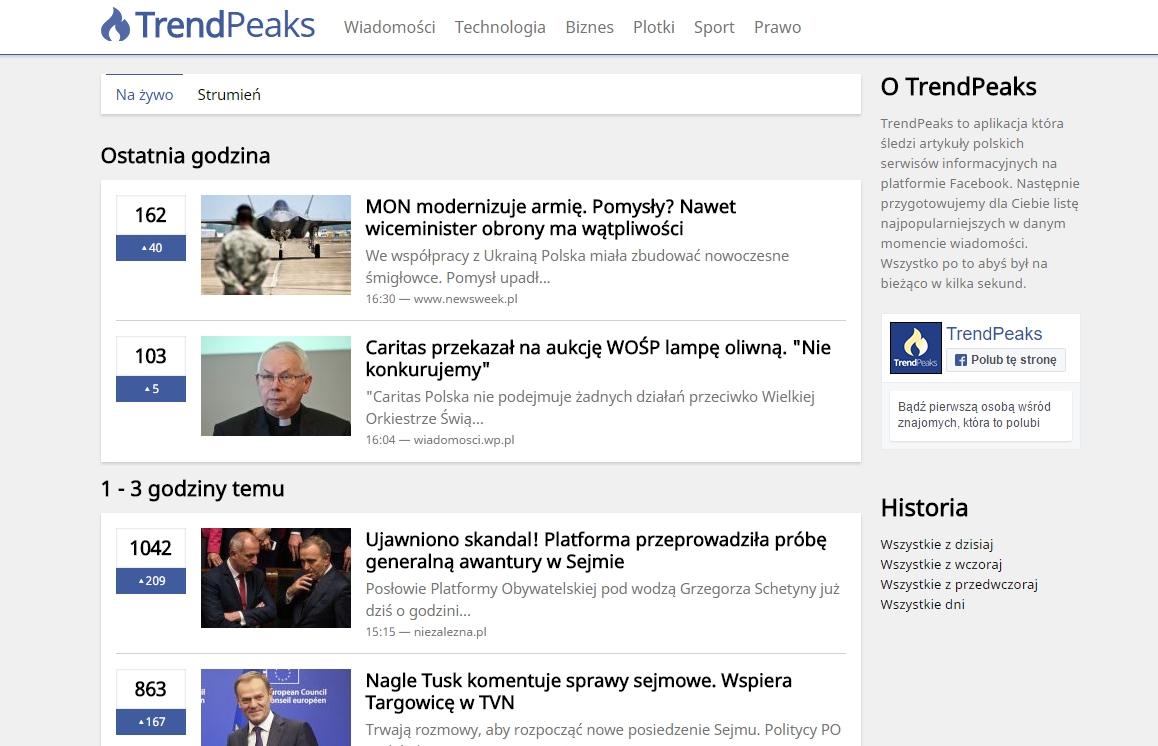Click the blue +209 trend badge
This screenshot has height=746, width=1158.
click(151, 581)
